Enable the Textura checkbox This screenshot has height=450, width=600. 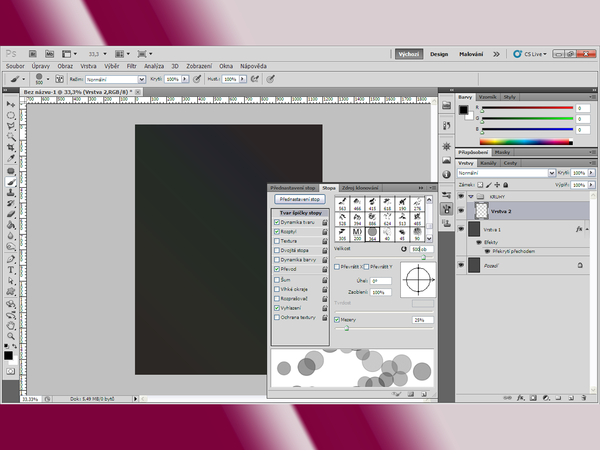click(277, 241)
